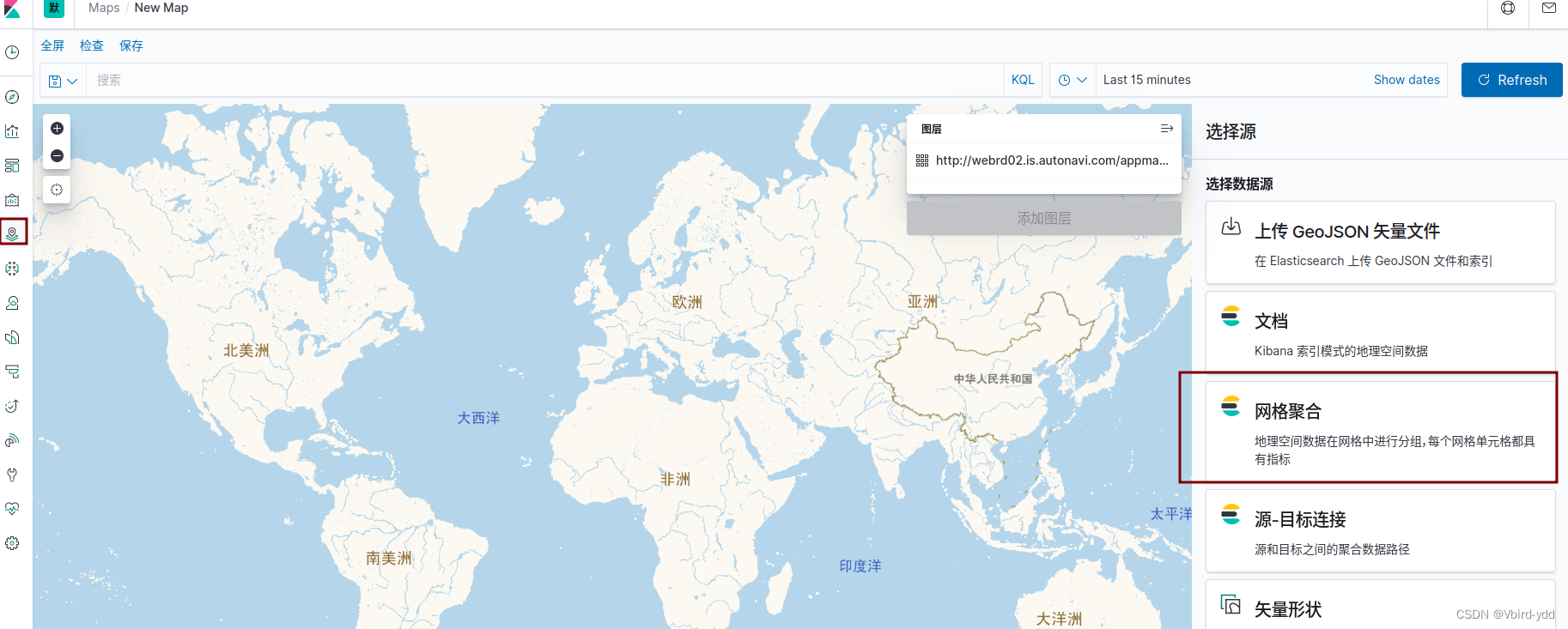The image size is (1568, 629).
Task: Click the 大西洋 map label
Action: (x=478, y=418)
